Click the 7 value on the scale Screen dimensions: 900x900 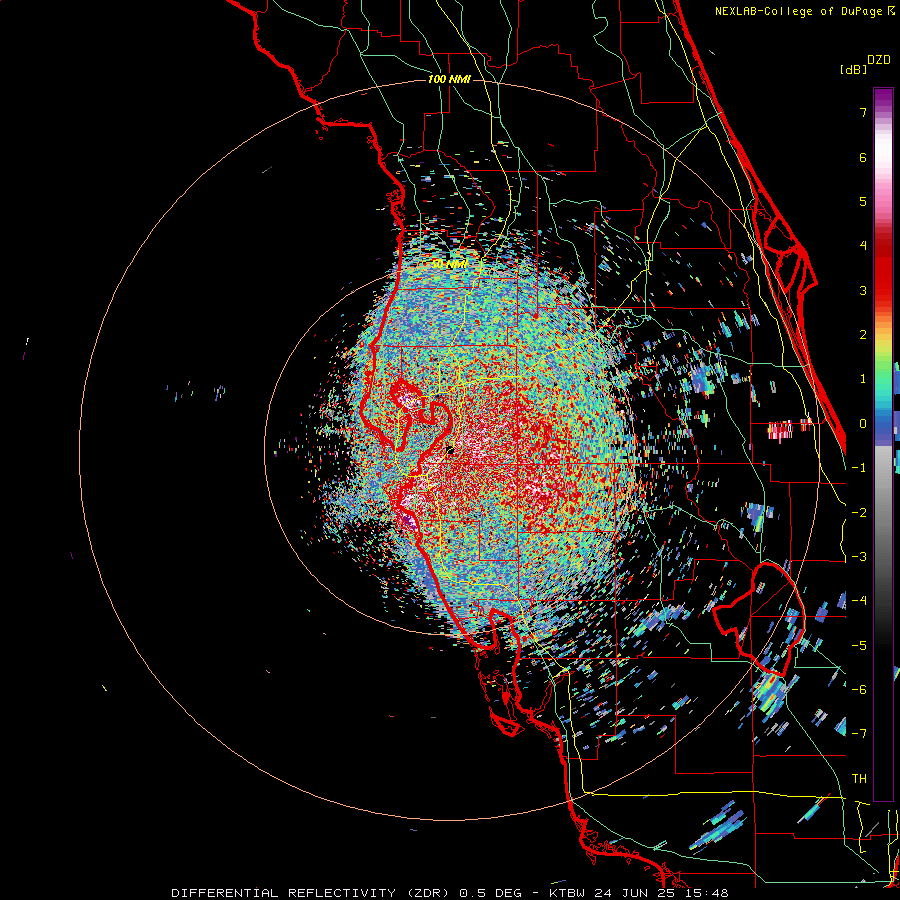pos(863,112)
